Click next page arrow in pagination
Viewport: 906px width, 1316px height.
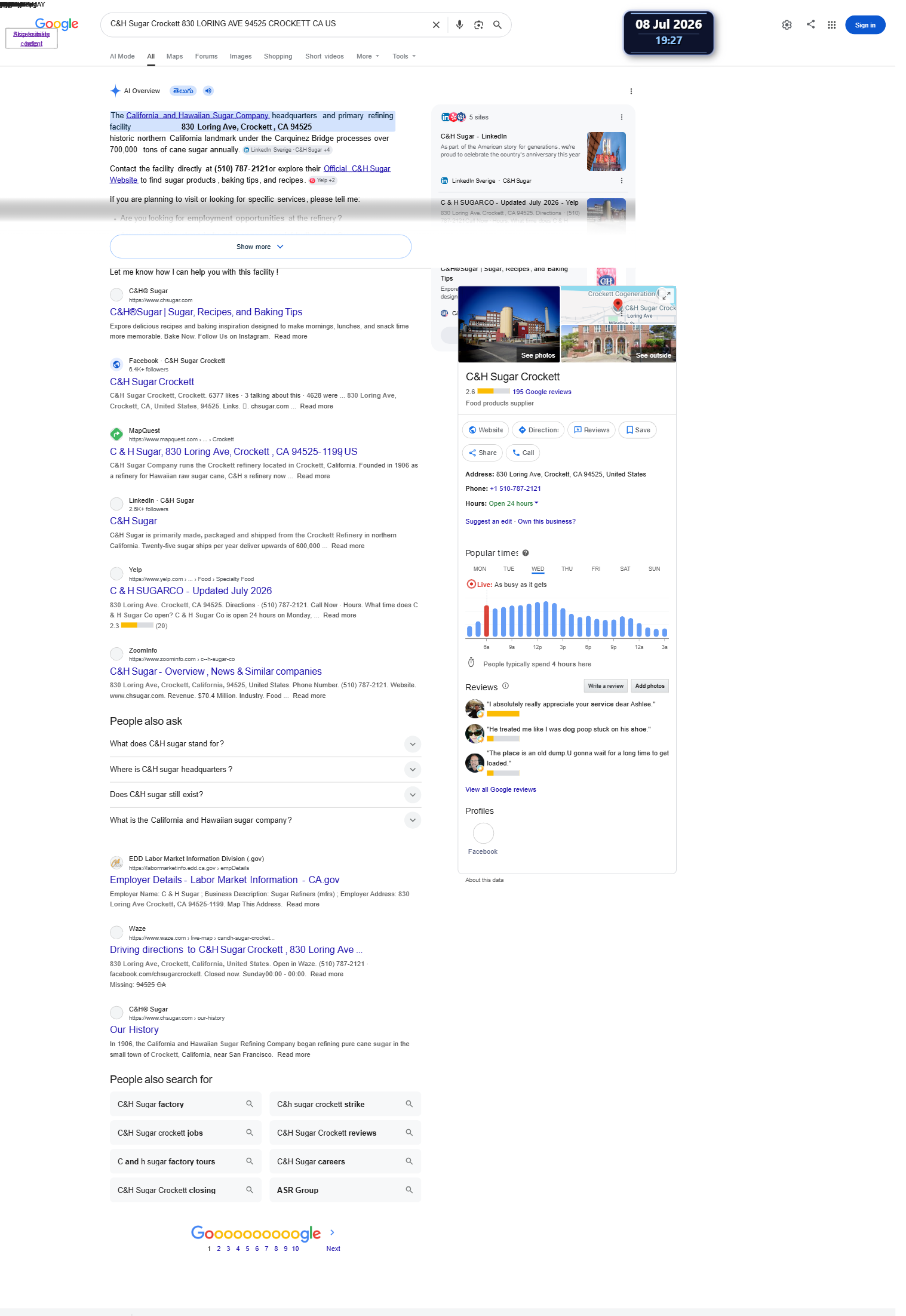333,1232
